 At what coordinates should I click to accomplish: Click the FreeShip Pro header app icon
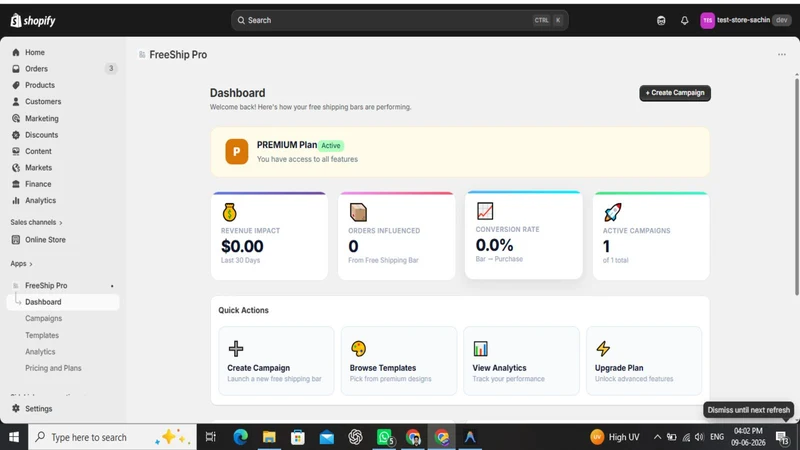pos(142,55)
